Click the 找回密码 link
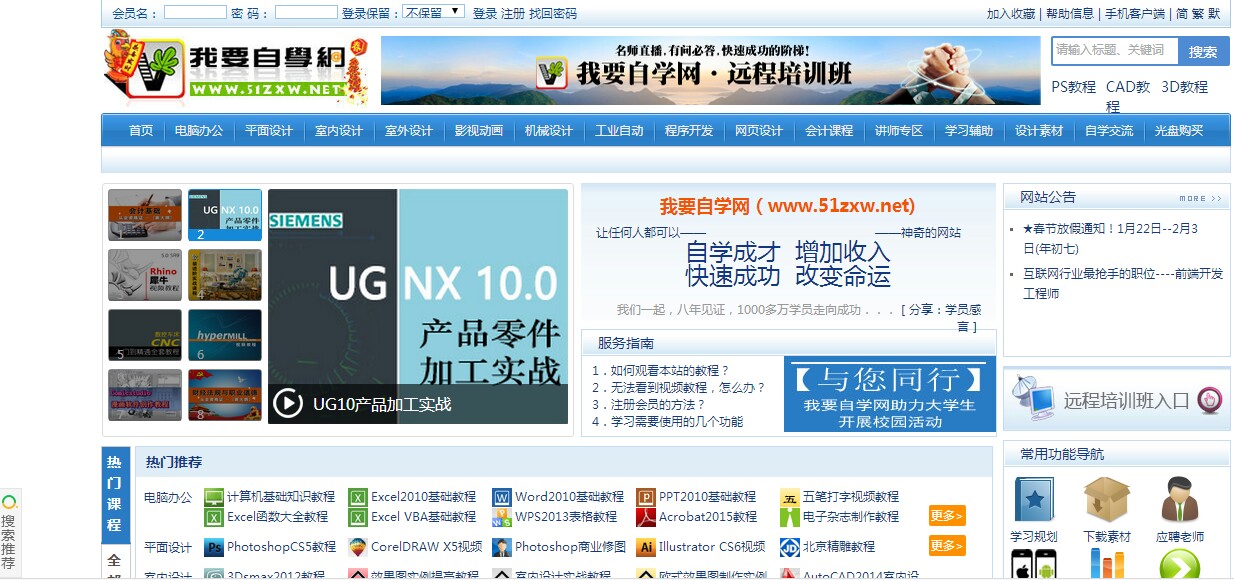Screen dimensions: 1234x580 [x=553, y=13]
